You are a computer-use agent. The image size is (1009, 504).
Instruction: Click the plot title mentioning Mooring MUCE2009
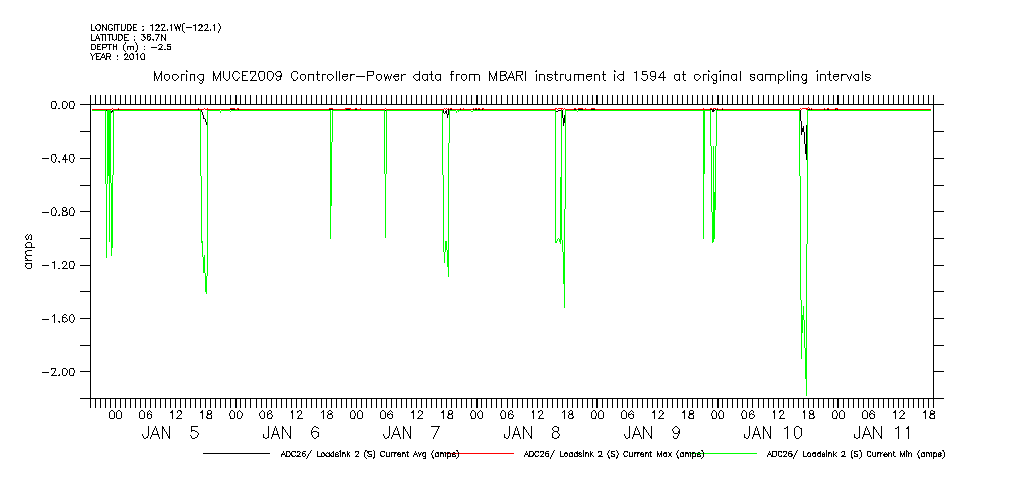point(510,76)
